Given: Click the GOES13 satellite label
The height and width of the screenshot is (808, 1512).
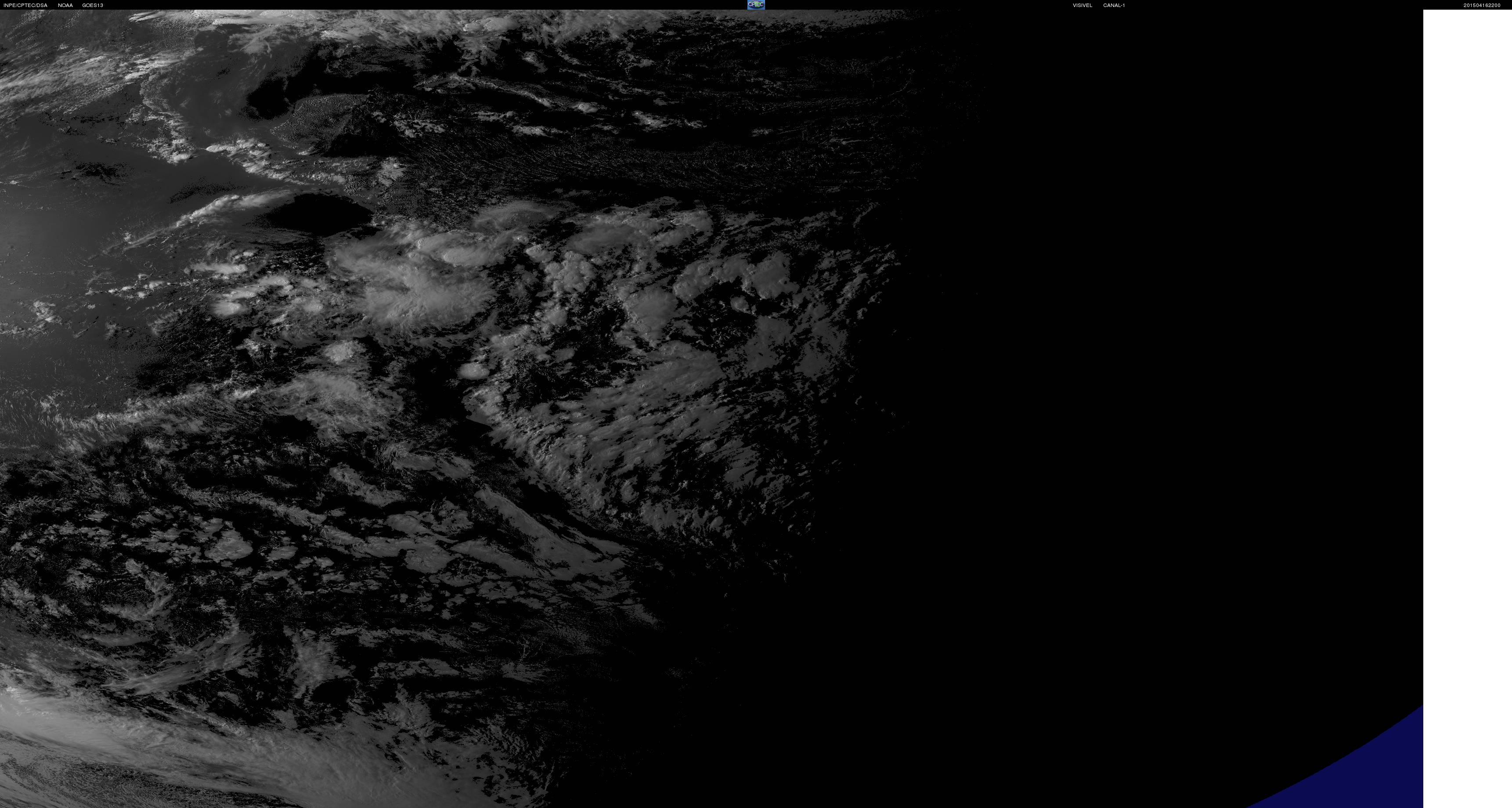Looking at the screenshot, I should [x=93, y=5].
